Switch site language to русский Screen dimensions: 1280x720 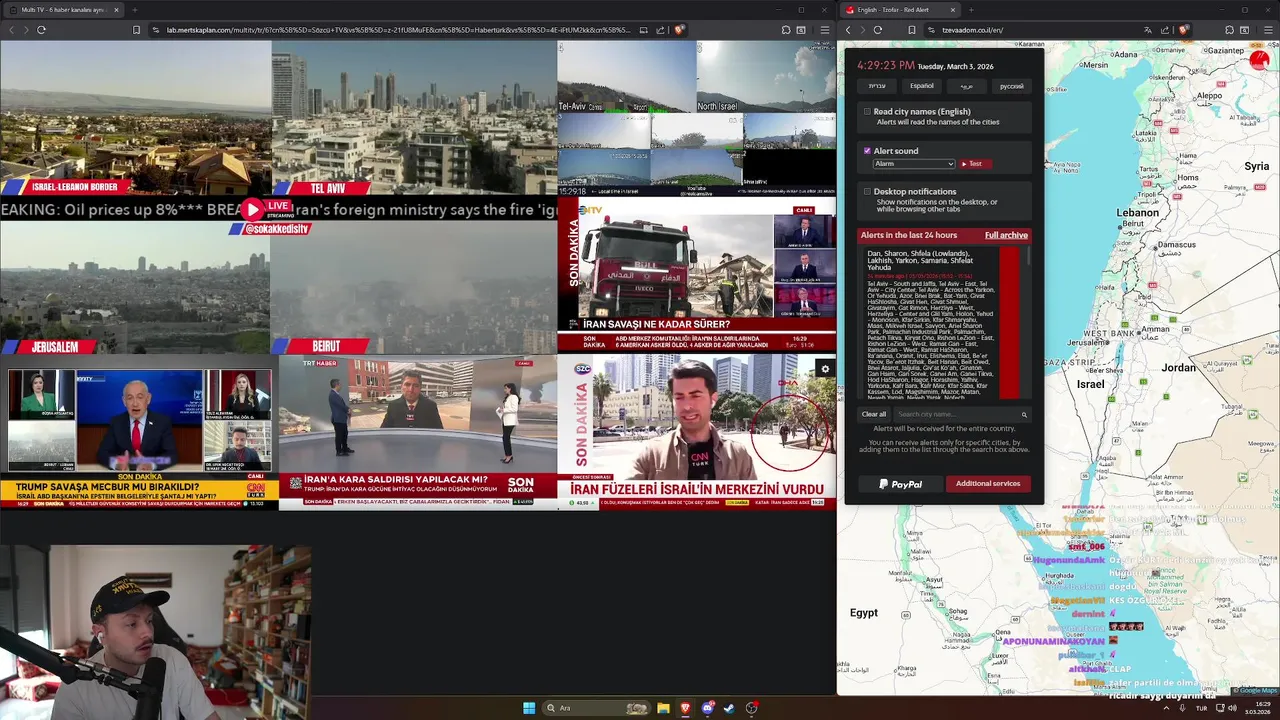(1012, 86)
